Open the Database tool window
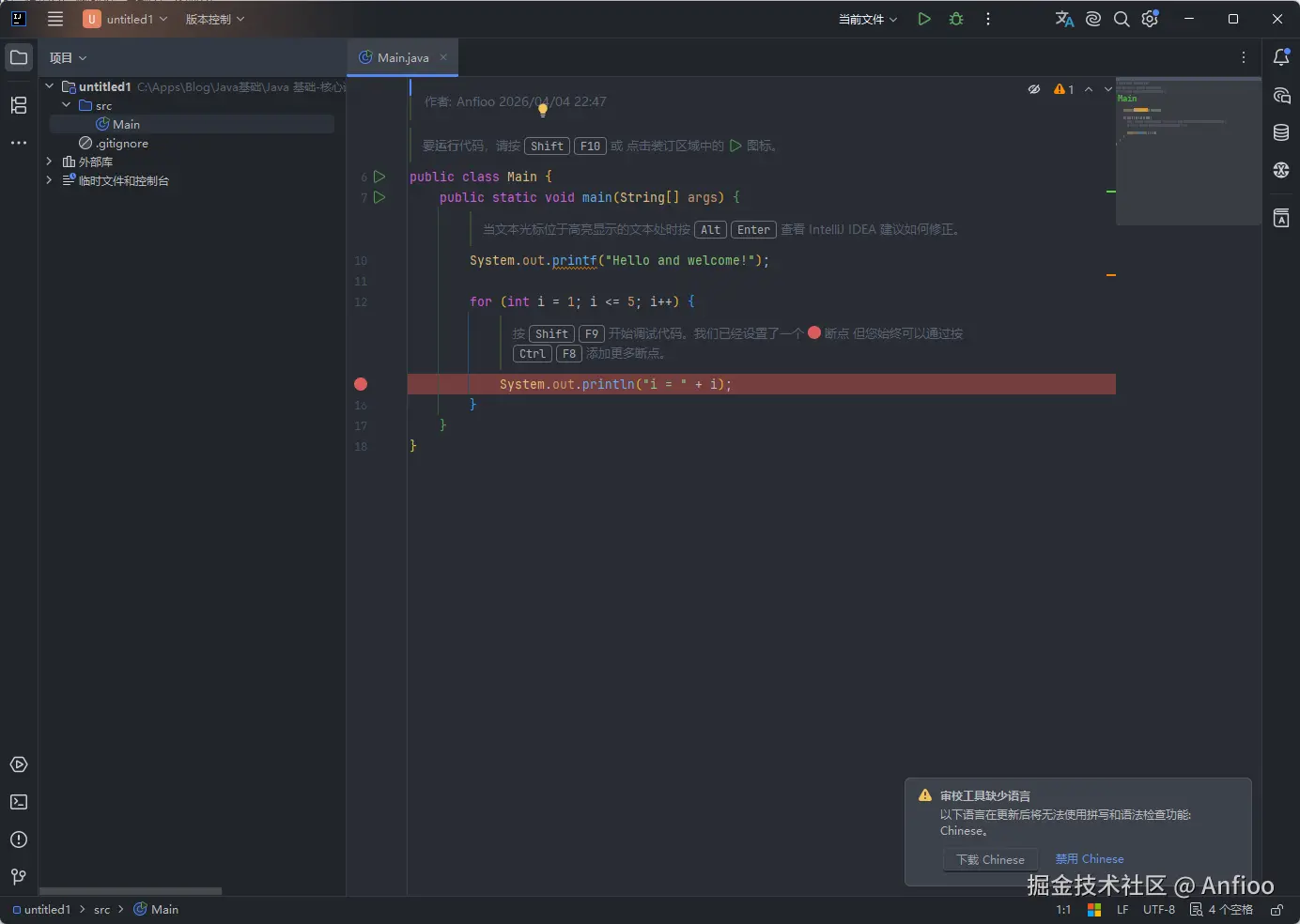The width and height of the screenshot is (1300, 924). 1281,132
